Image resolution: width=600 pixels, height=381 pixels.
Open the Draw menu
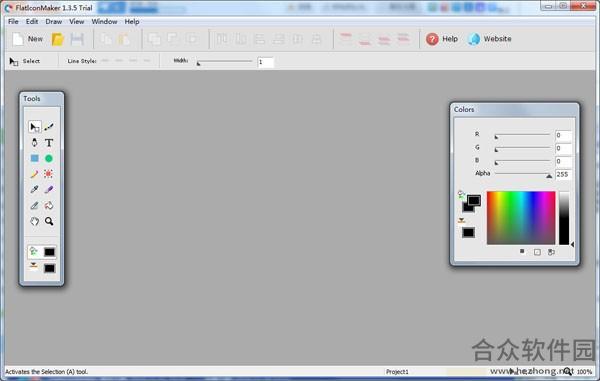[x=54, y=21]
